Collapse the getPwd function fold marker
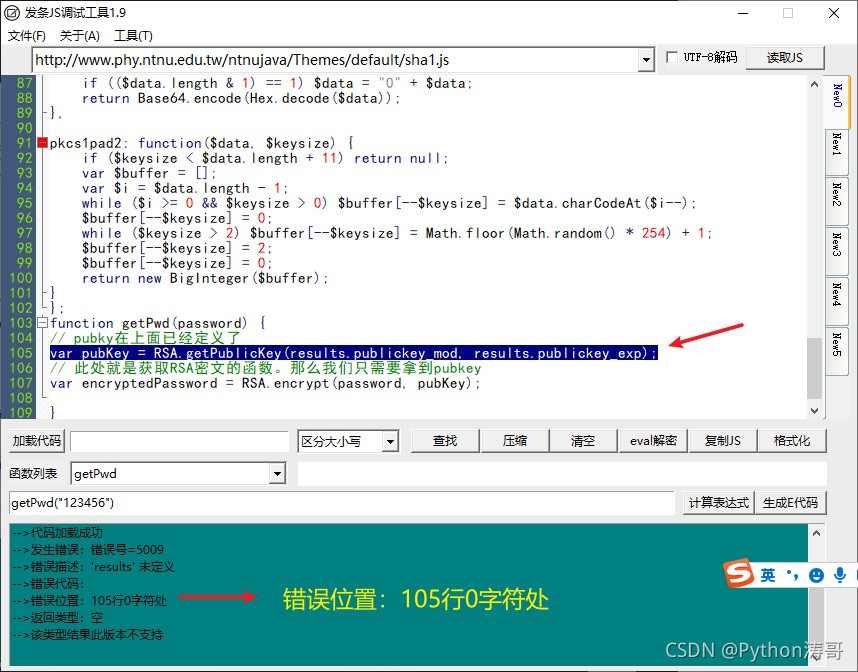The height and width of the screenshot is (672, 858). pos(43,323)
